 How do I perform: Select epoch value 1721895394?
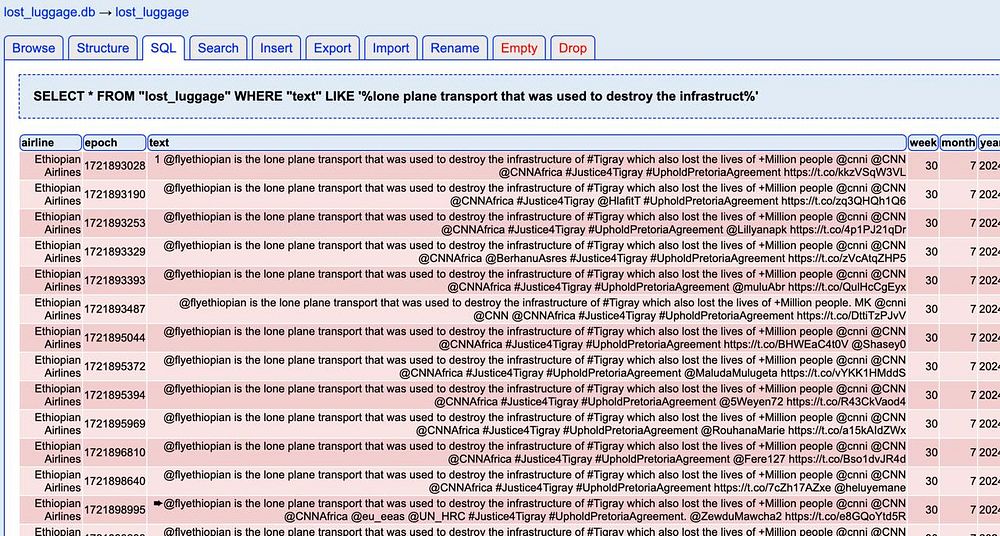click(115, 396)
